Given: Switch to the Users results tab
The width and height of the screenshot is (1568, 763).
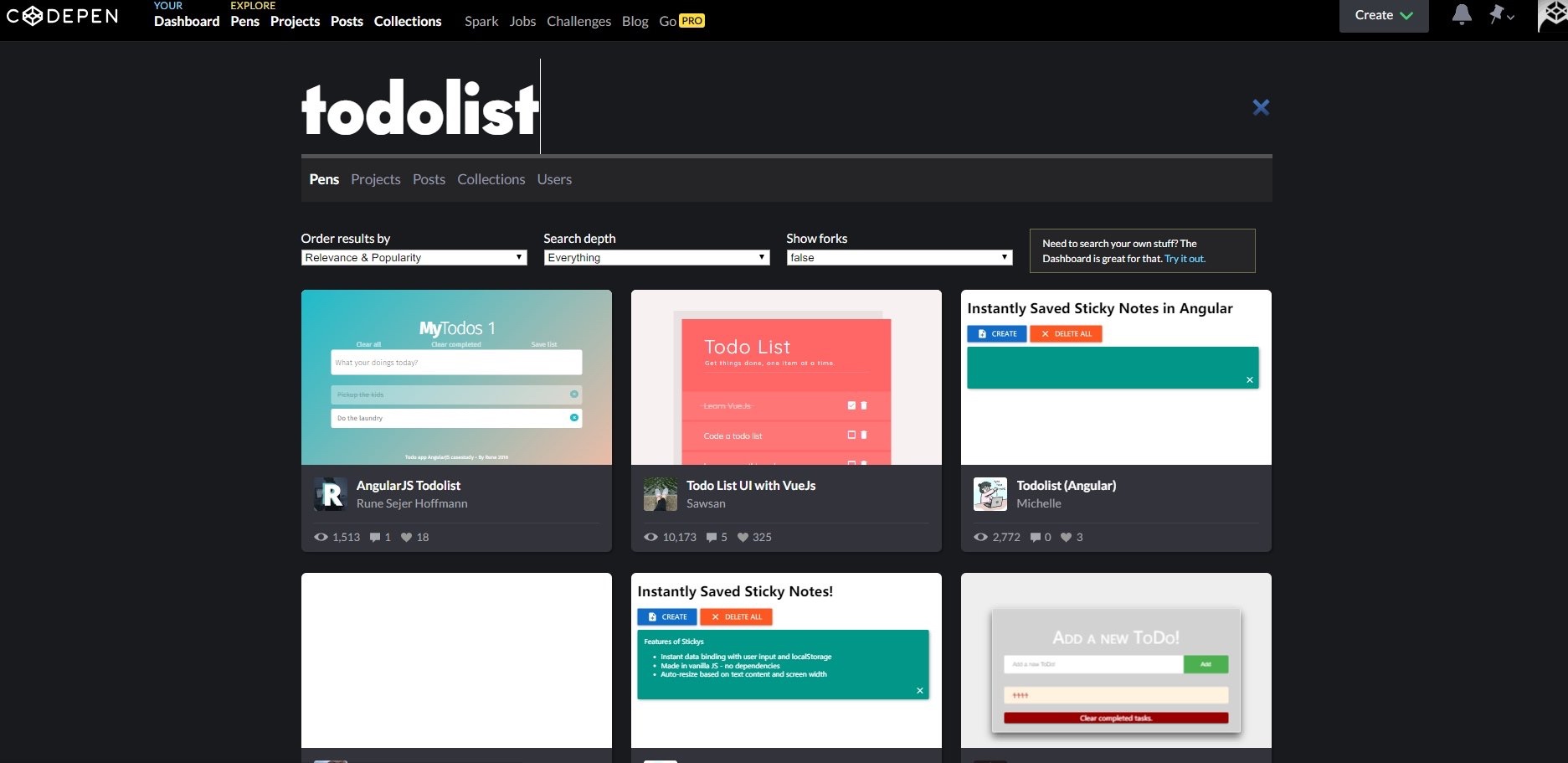Looking at the screenshot, I should pos(554,179).
